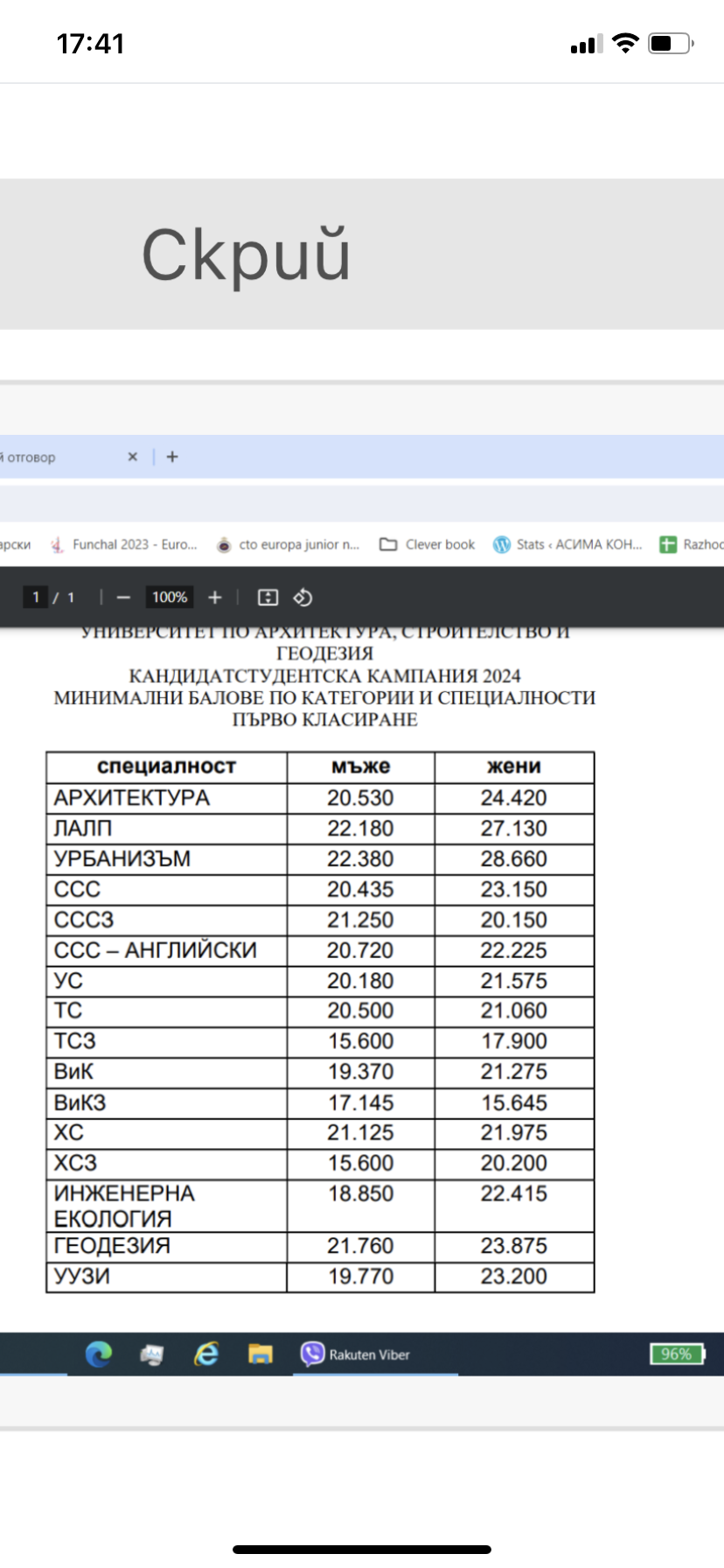Viewport: 724px width, 1568px height.
Task: Close the browser tab ending in отговор
Action: [x=133, y=457]
